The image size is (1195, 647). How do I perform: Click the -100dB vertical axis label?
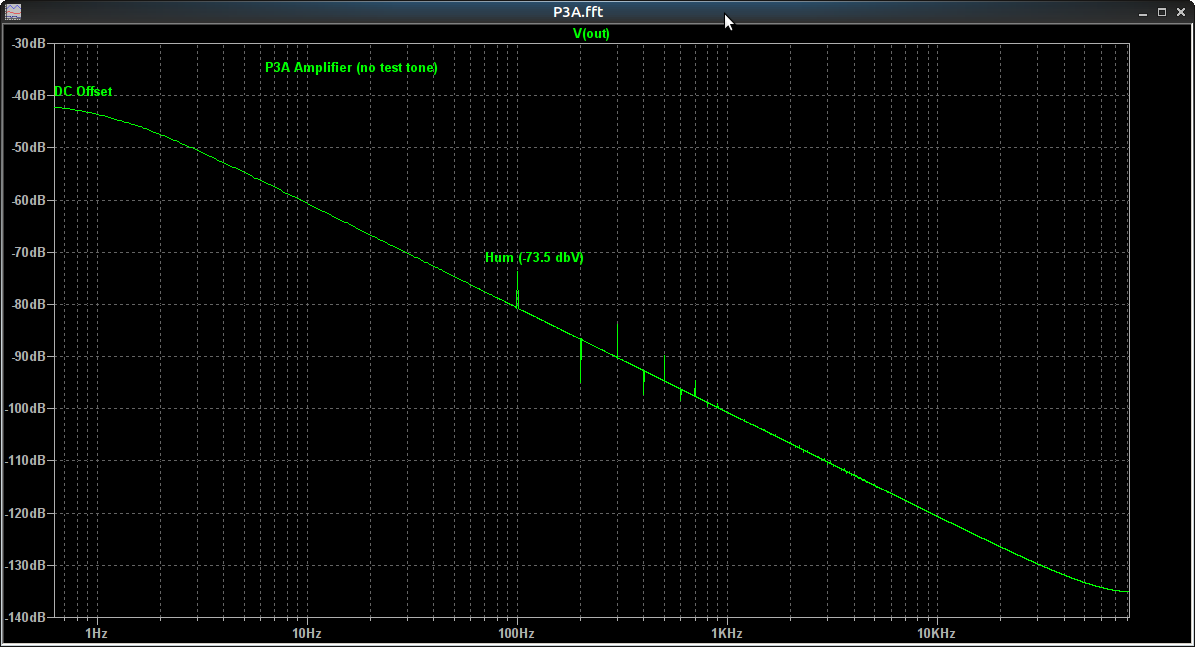(26, 408)
